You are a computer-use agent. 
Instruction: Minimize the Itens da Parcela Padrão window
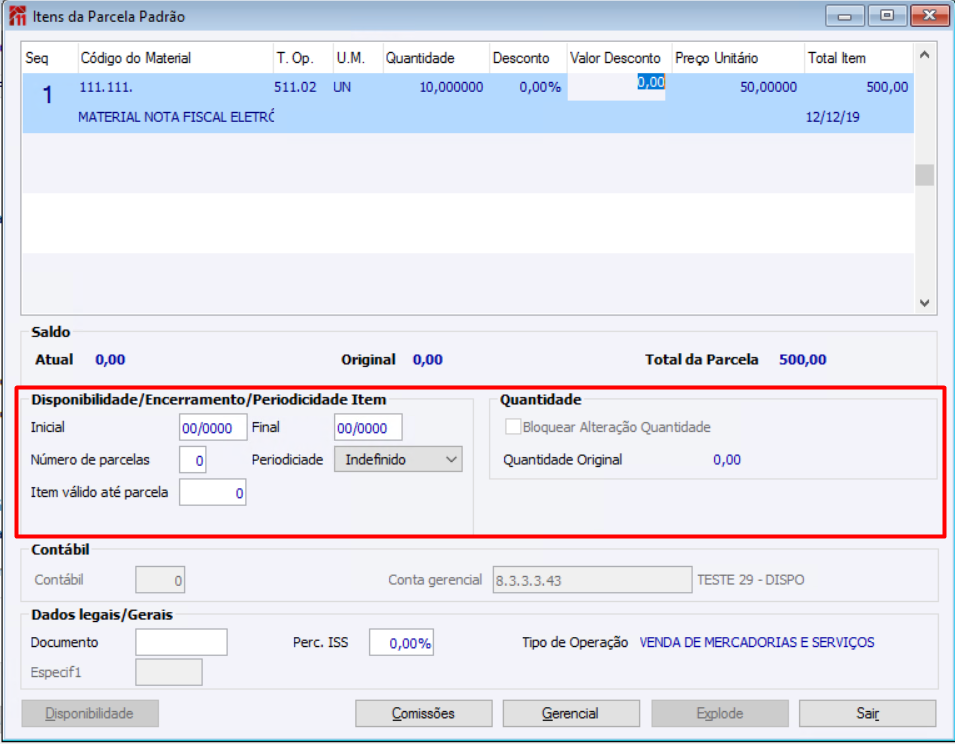pyautogui.click(x=844, y=16)
